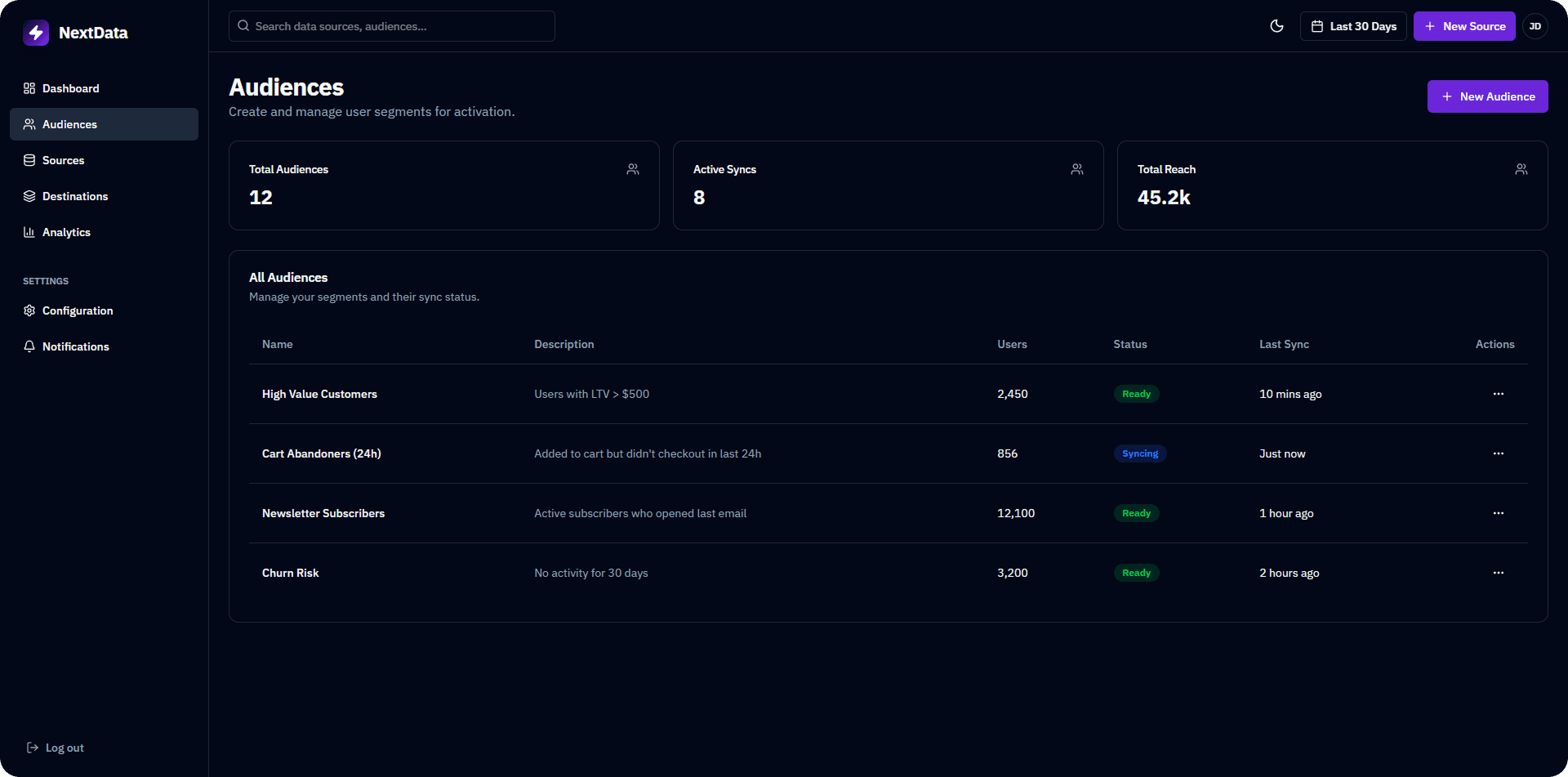Viewport: 1568px width, 777px height.
Task: Click the search magnifier icon
Action: coord(243,25)
